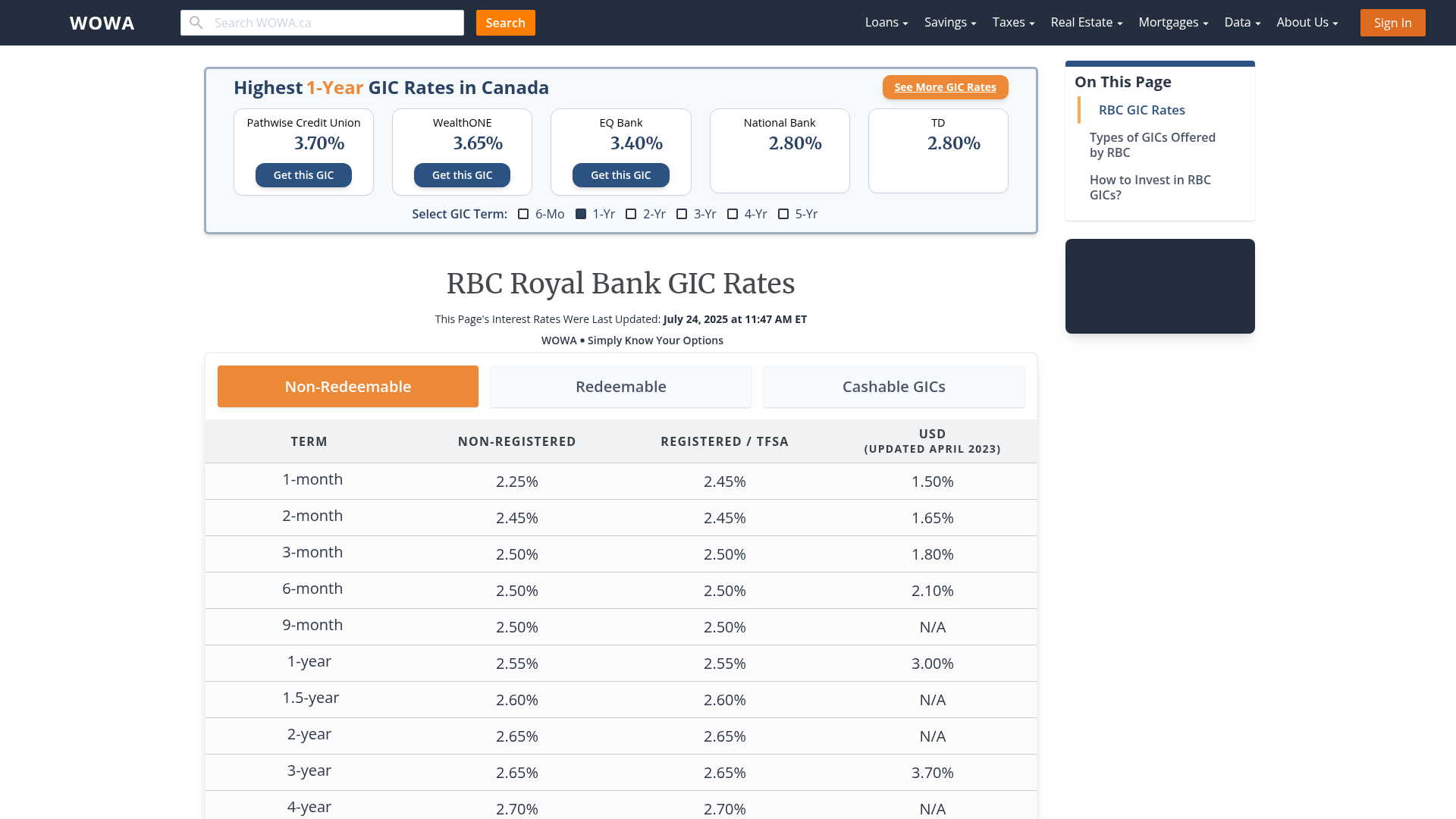
Task: Switch to the Non-Redeemable tab
Action: coord(348,387)
